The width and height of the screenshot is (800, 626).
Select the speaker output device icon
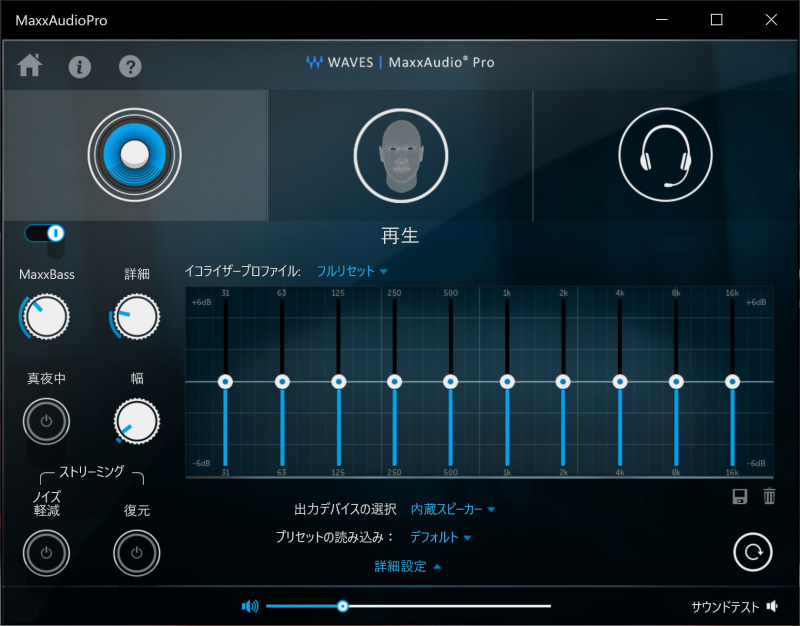(x=136, y=154)
